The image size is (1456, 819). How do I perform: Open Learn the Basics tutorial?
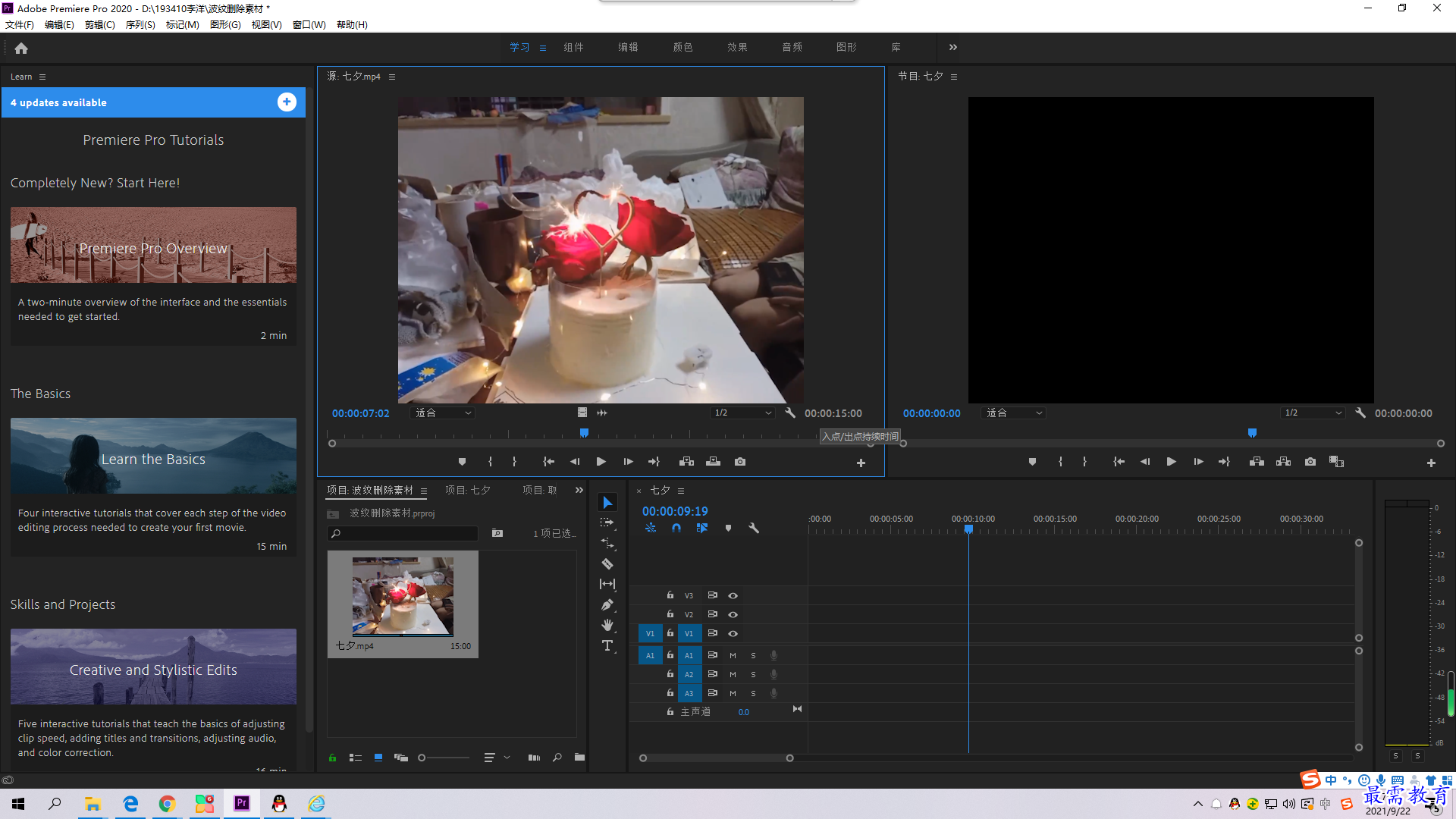[153, 457]
